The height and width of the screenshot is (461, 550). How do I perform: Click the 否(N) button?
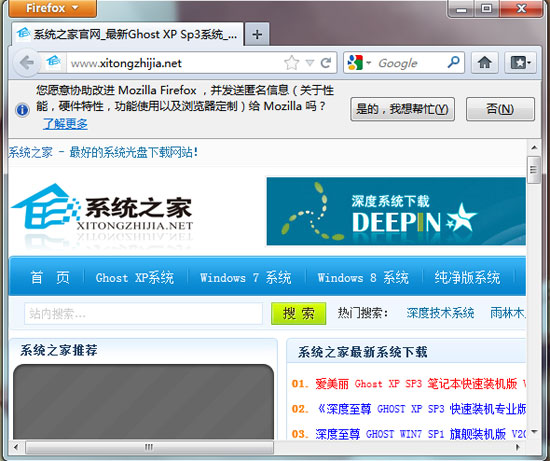(500, 109)
